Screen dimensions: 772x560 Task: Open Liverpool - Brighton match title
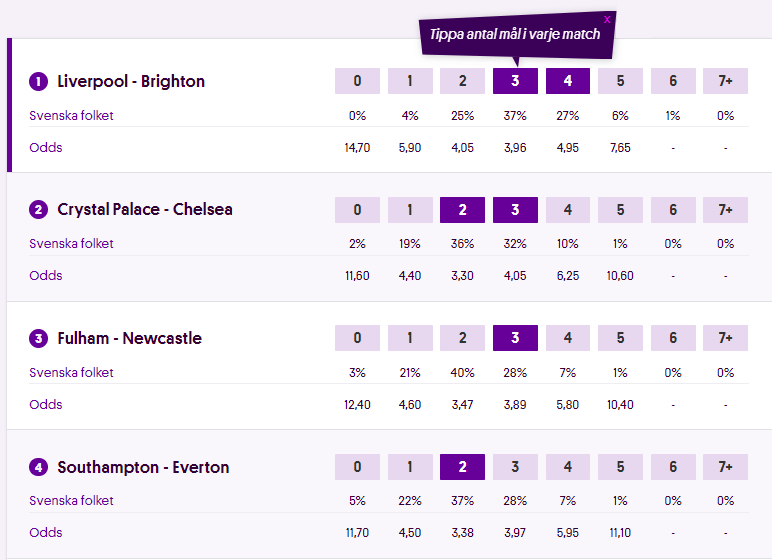[x=131, y=81]
